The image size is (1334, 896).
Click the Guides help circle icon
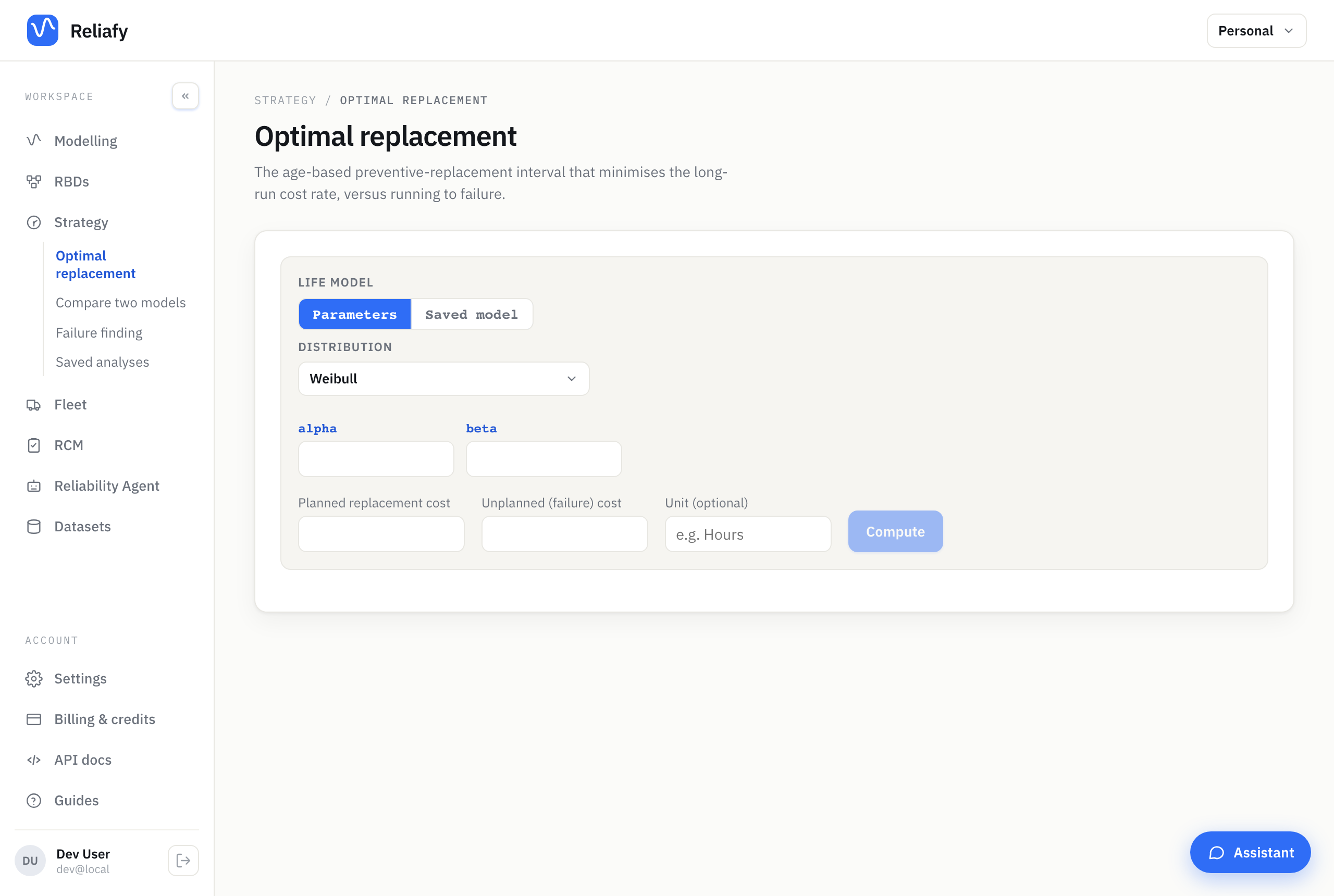pos(34,800)
